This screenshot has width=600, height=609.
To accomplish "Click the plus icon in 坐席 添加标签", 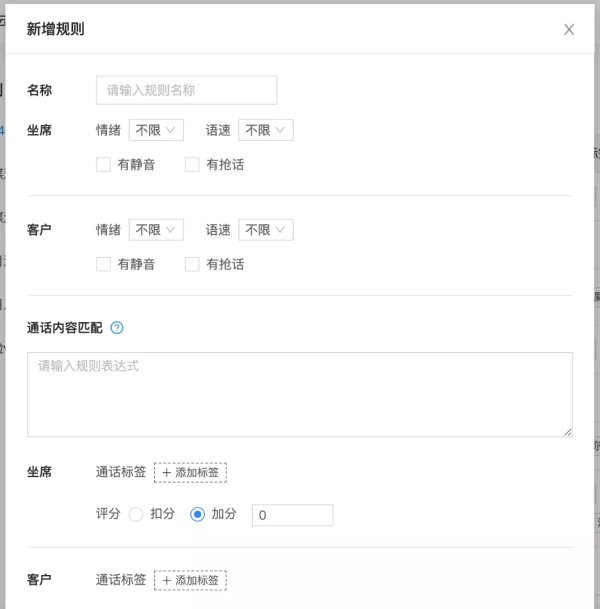I will click(x=167, y=472).
